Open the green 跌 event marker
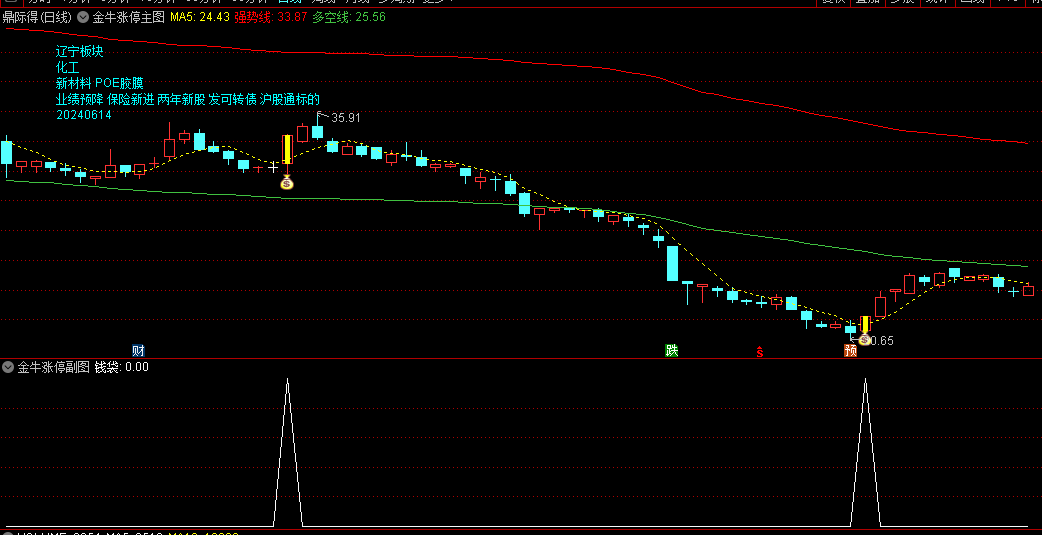The height and width of the screenshot is (535, 1042). pos(672,350)
